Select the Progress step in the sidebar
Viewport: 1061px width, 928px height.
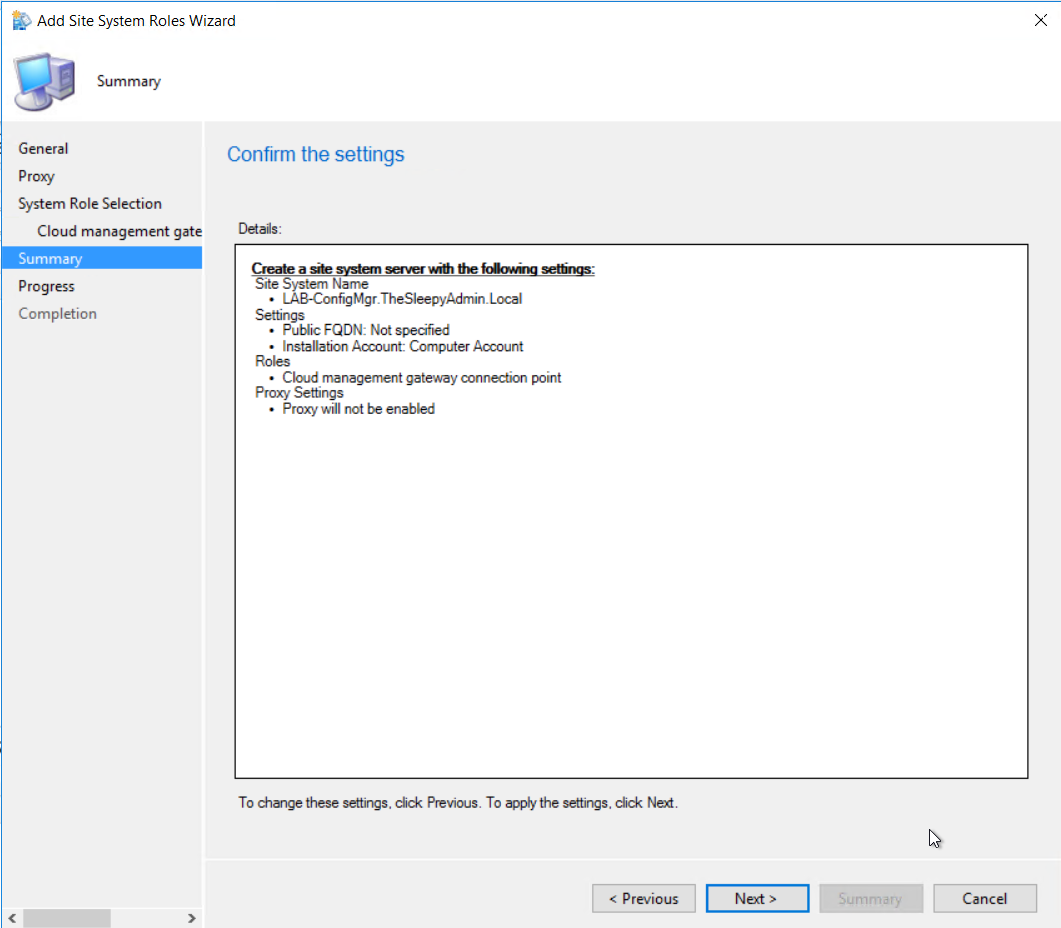tap(46, 286)
